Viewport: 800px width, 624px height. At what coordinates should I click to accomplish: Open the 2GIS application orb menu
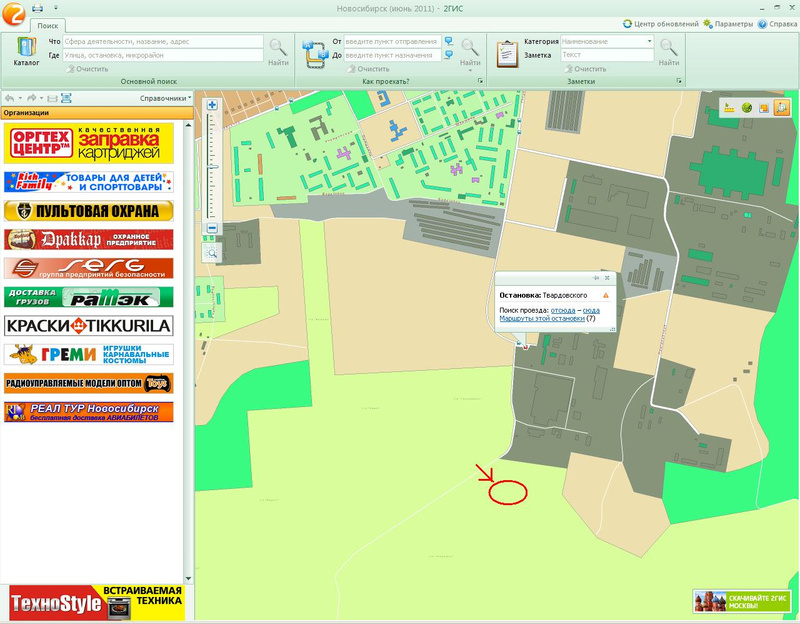[13, 13]
